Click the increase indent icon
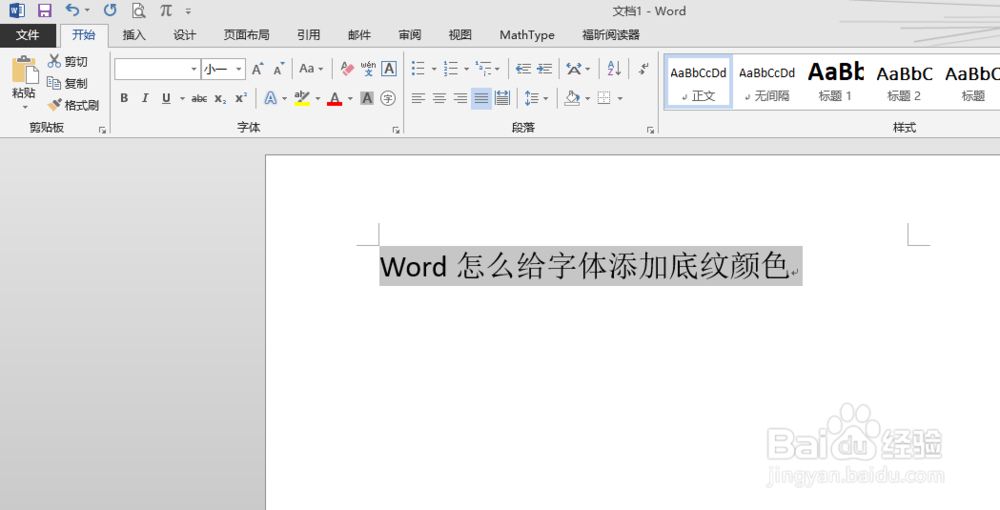Screen dimensions: 1000x510 [x=544, y=68]
